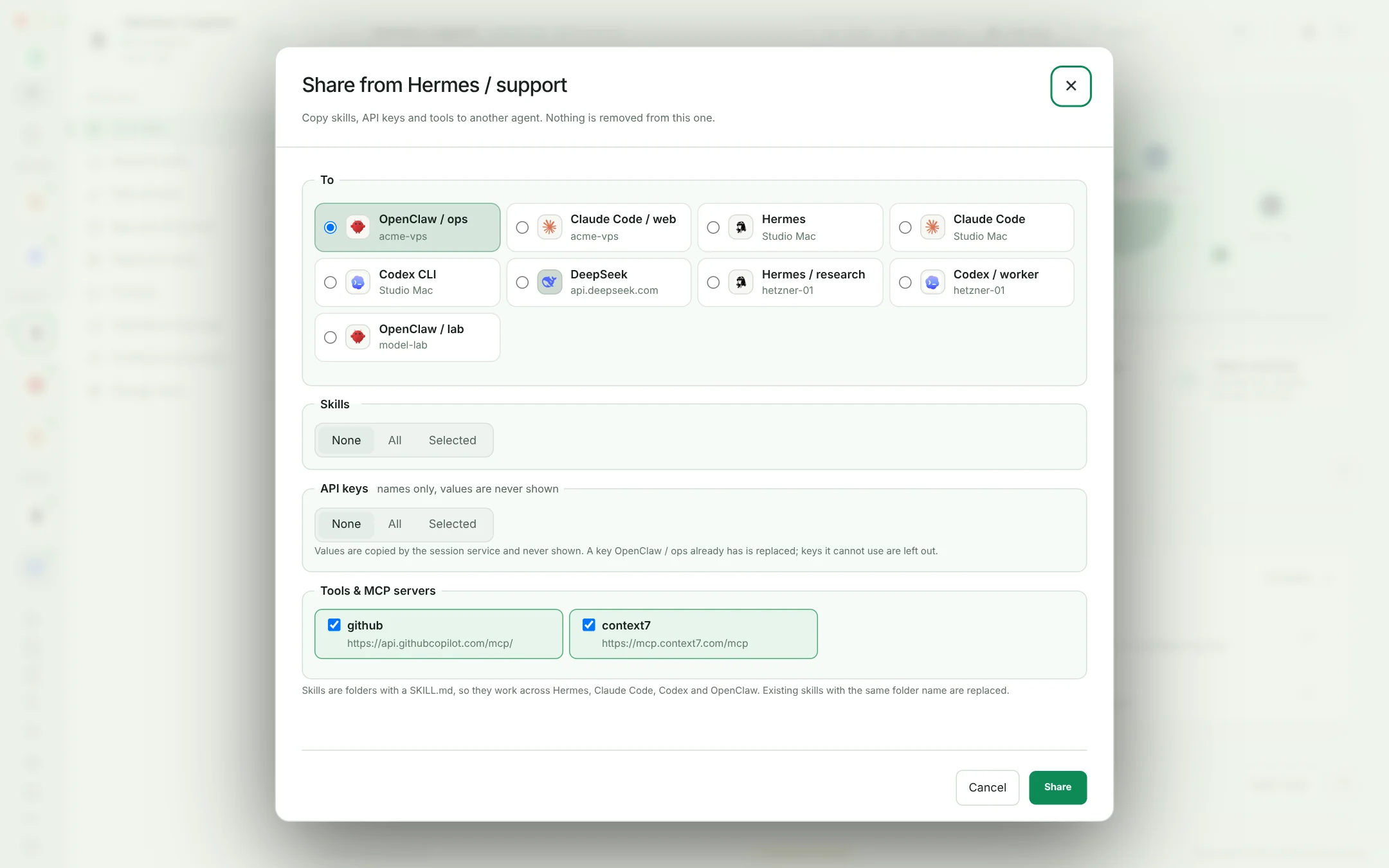Set API keys to Selected
Image resolution: width=1389 pixels, height=868 pixels.
click(x=453, y=524)
